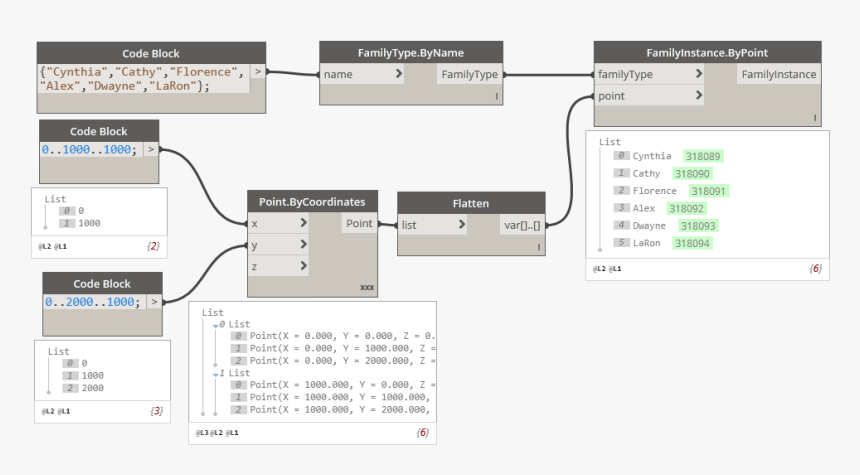Click the lacing indicator on FamilyInstance.ByPoint node
Image resolution: width=860 pixels, height=475 pixels.
[814, 118]
